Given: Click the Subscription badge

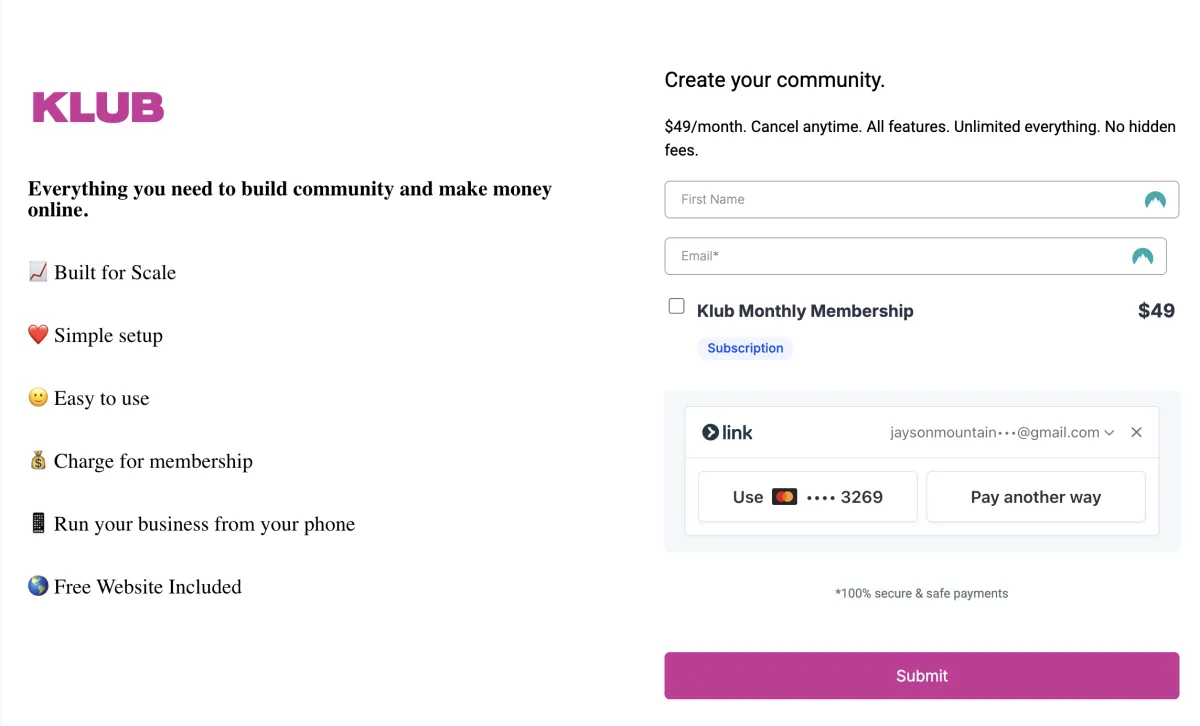Looking at the screenshot, I should [745, 348].
